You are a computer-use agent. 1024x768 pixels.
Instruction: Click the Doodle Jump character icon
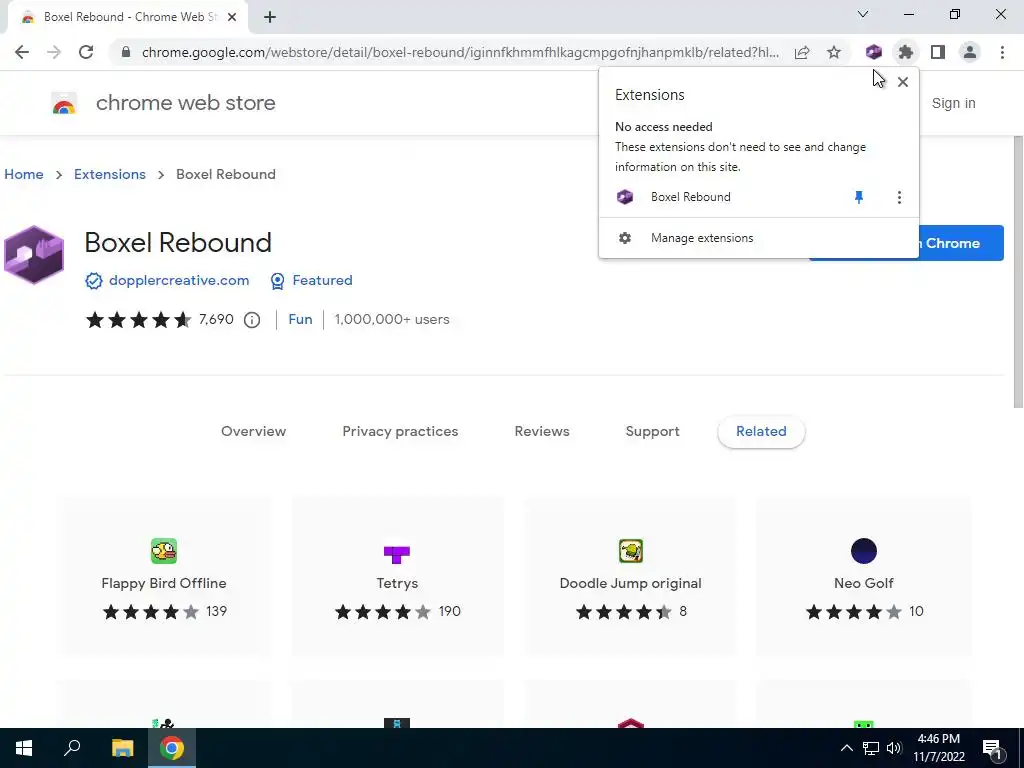point(631,551)
